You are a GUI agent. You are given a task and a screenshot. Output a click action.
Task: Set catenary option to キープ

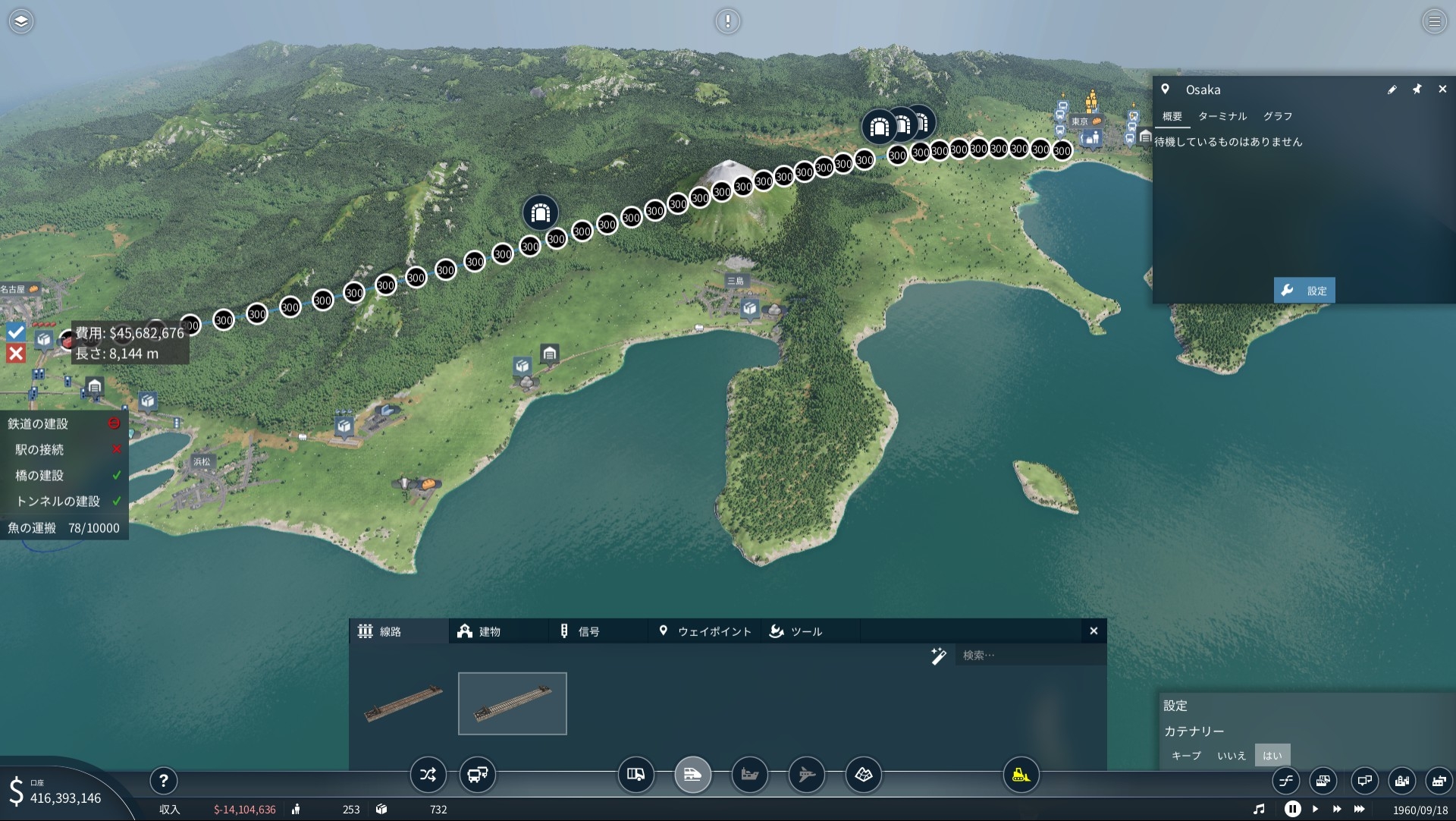1186,756
